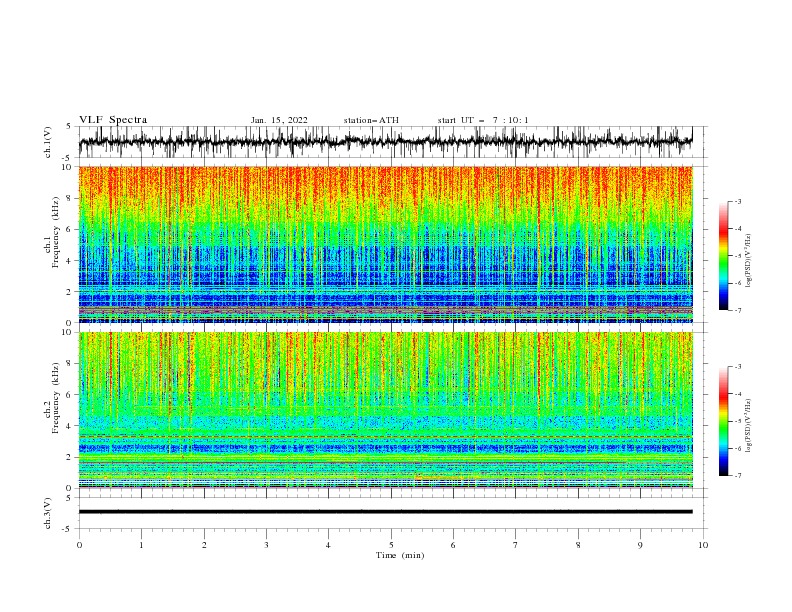Click the ch.1 voltage waveform trace
Image resolution: width=792 pixels, height=612 pixels.
click(x=385, y=142)
